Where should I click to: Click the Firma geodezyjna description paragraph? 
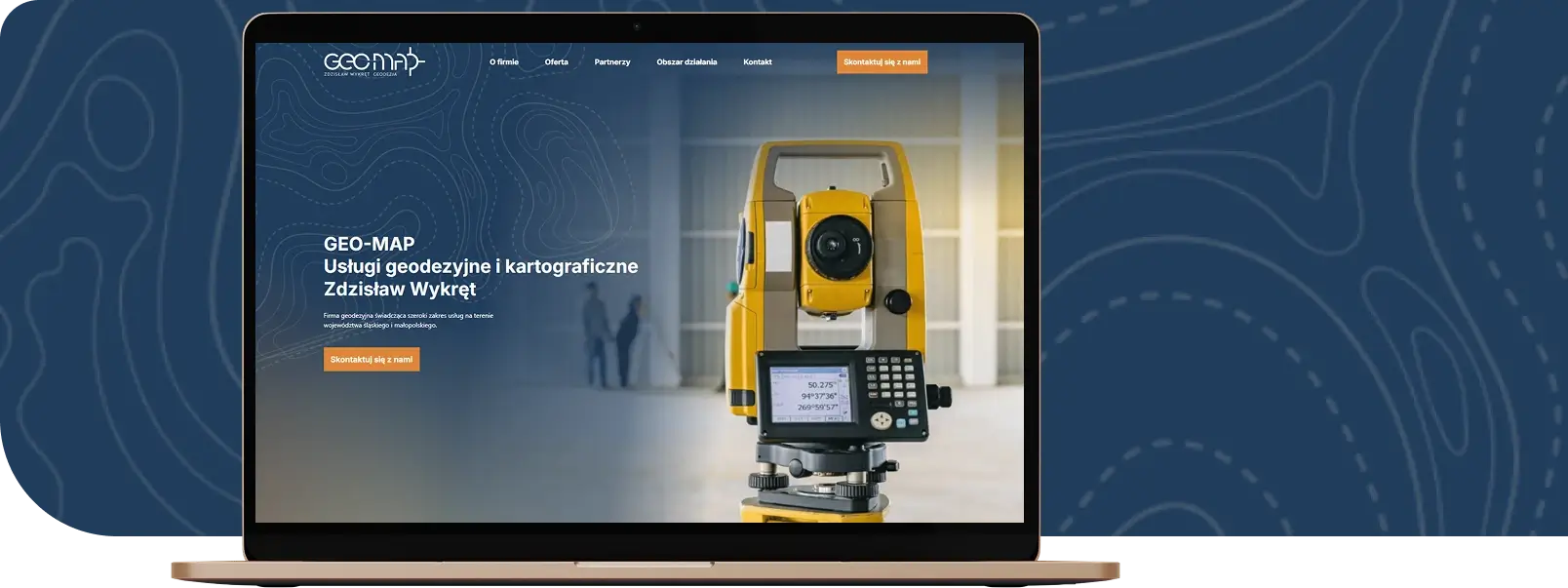pos(411,320)
